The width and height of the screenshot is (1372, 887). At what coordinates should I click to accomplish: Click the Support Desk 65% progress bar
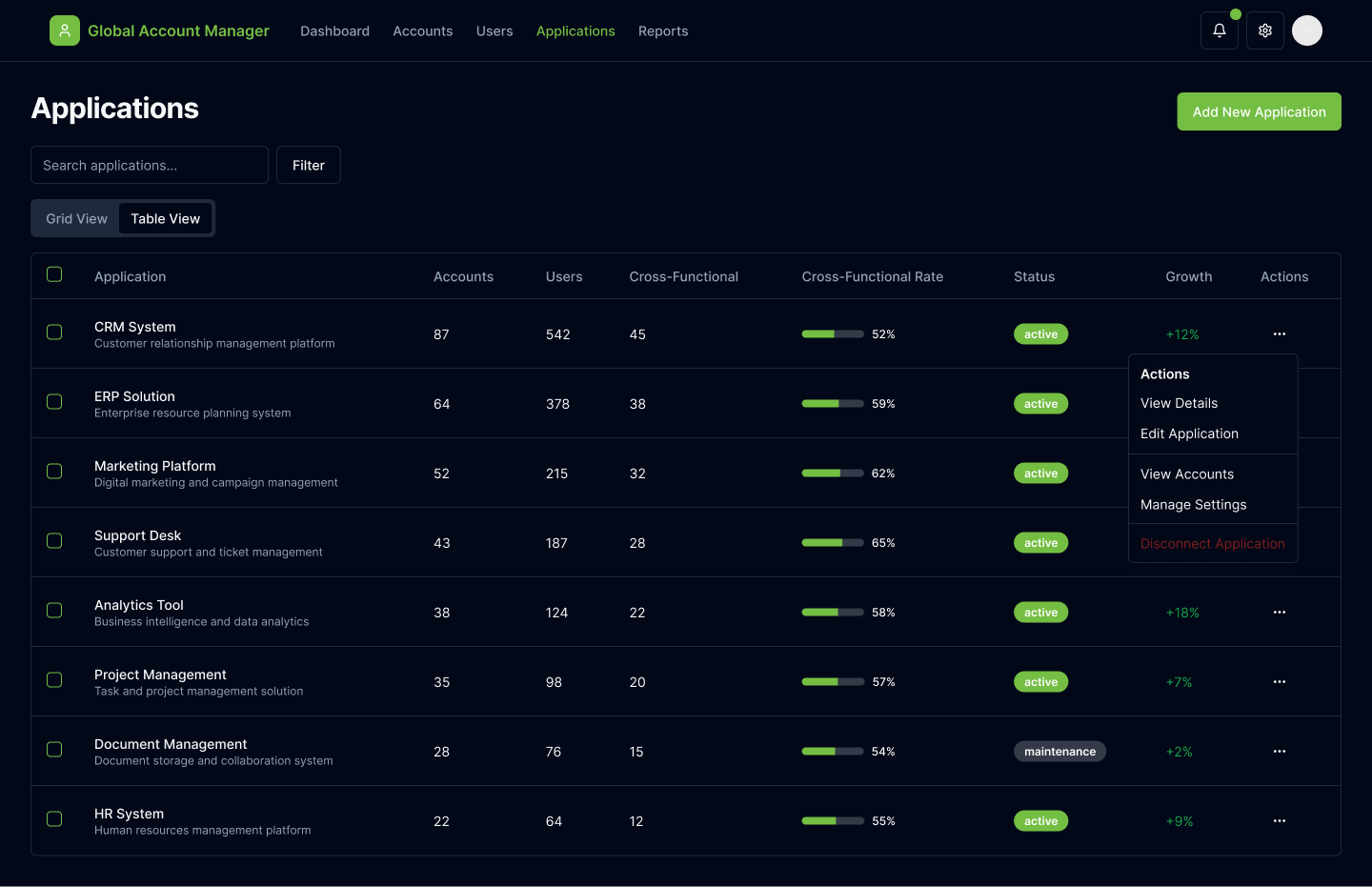point(833,543)
